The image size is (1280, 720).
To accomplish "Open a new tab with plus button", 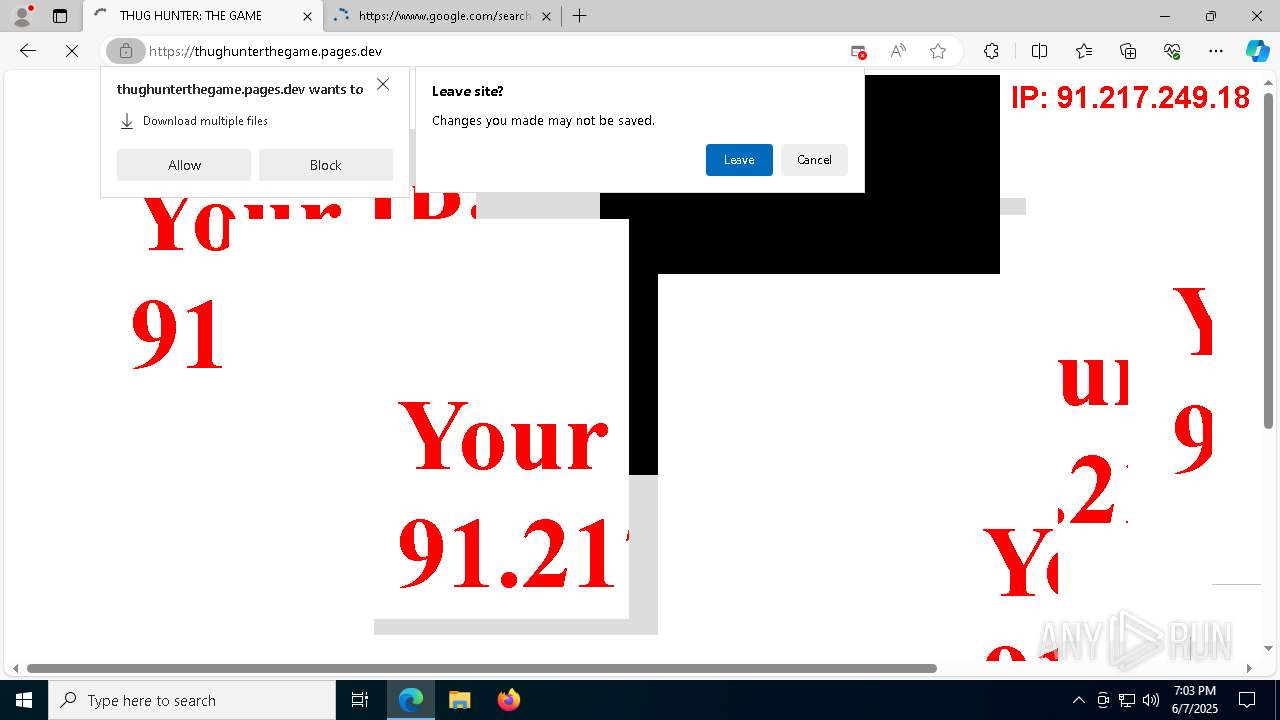I will tap(579, 16).
